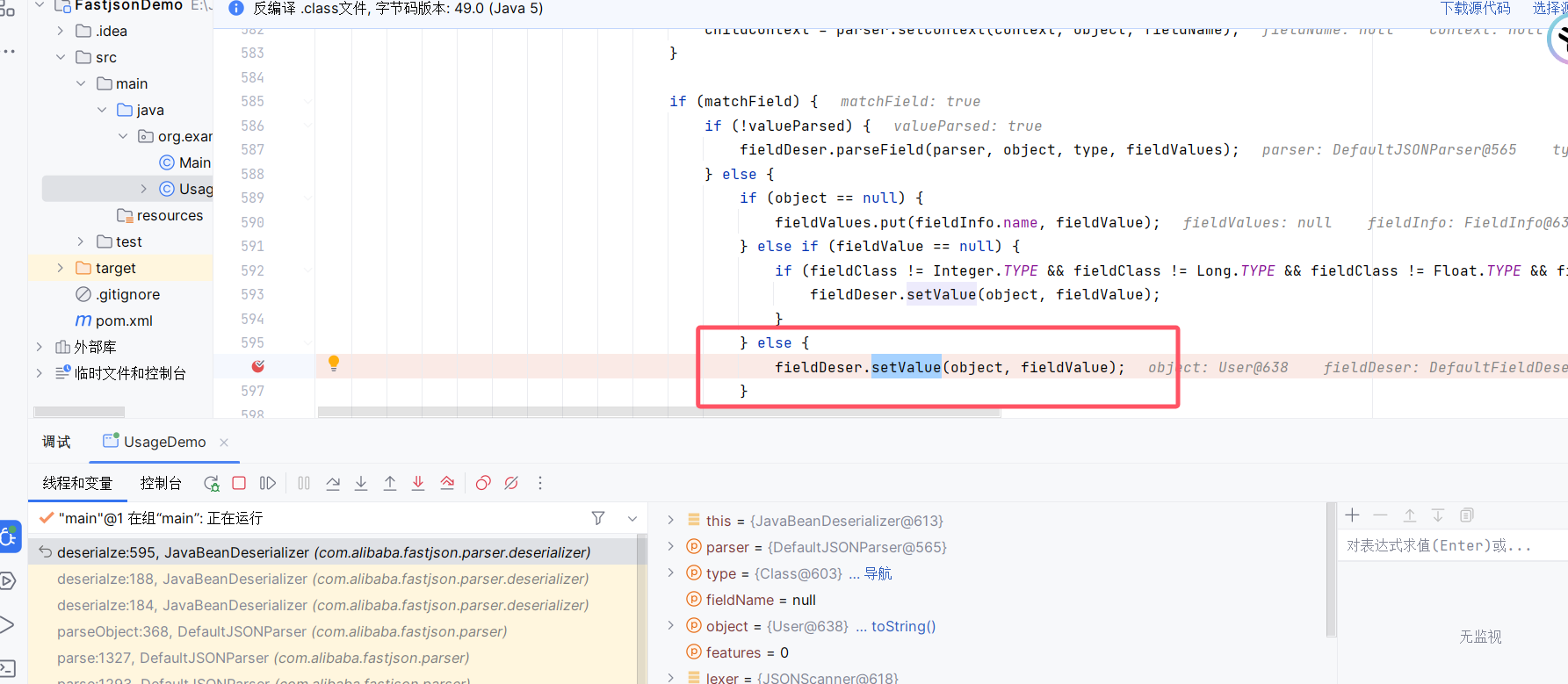
Task: Collapse the java folder
Action: 102,110
